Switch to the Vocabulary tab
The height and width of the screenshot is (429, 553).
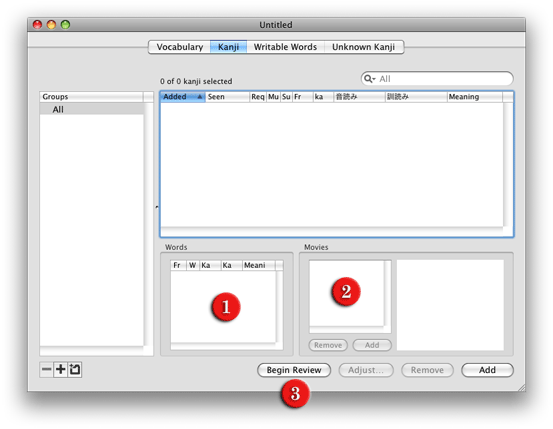click(x=180, y=47)
